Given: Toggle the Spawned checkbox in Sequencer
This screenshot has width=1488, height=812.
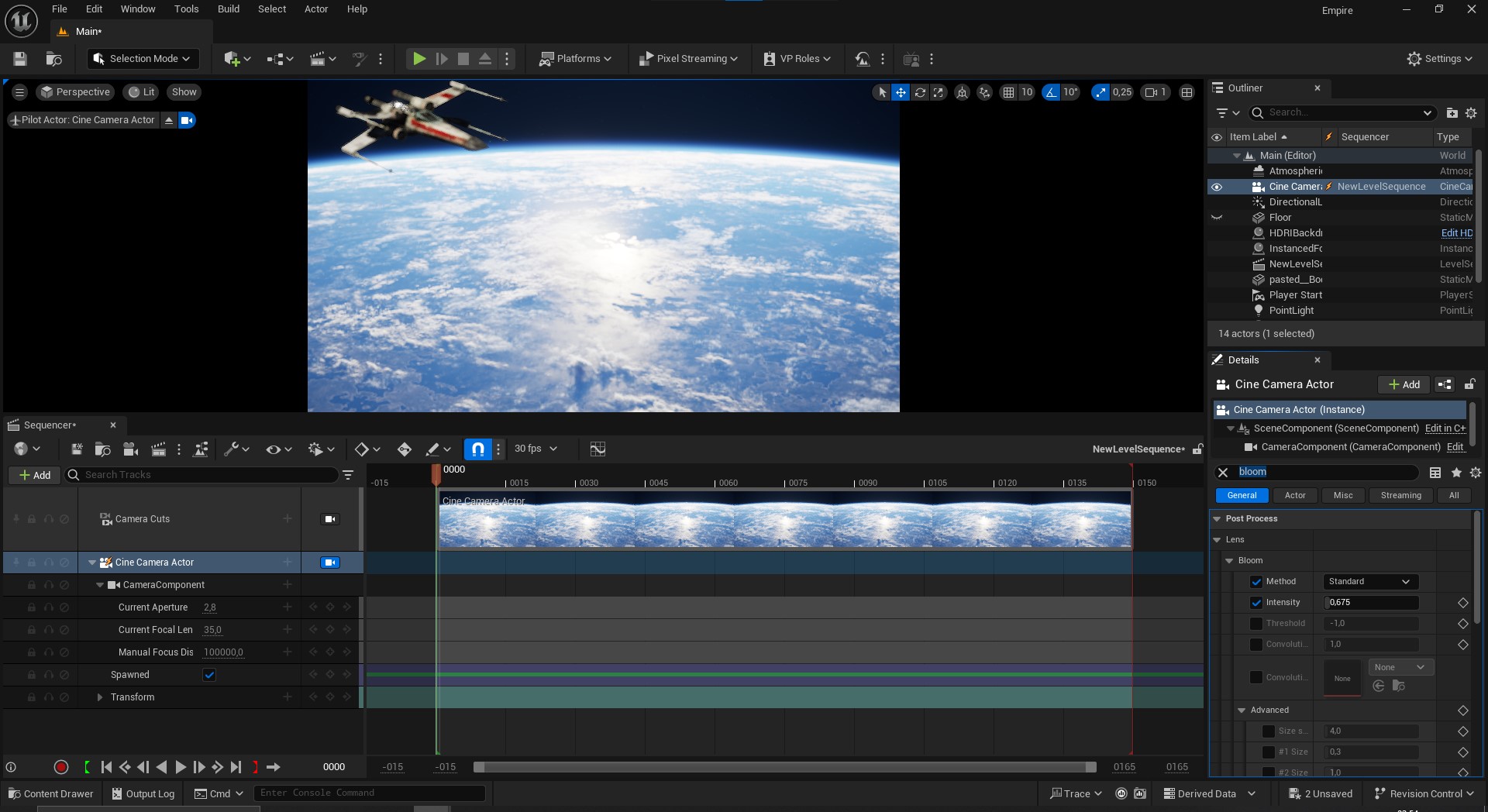Looking at the screenshot, I should point(209,676).
